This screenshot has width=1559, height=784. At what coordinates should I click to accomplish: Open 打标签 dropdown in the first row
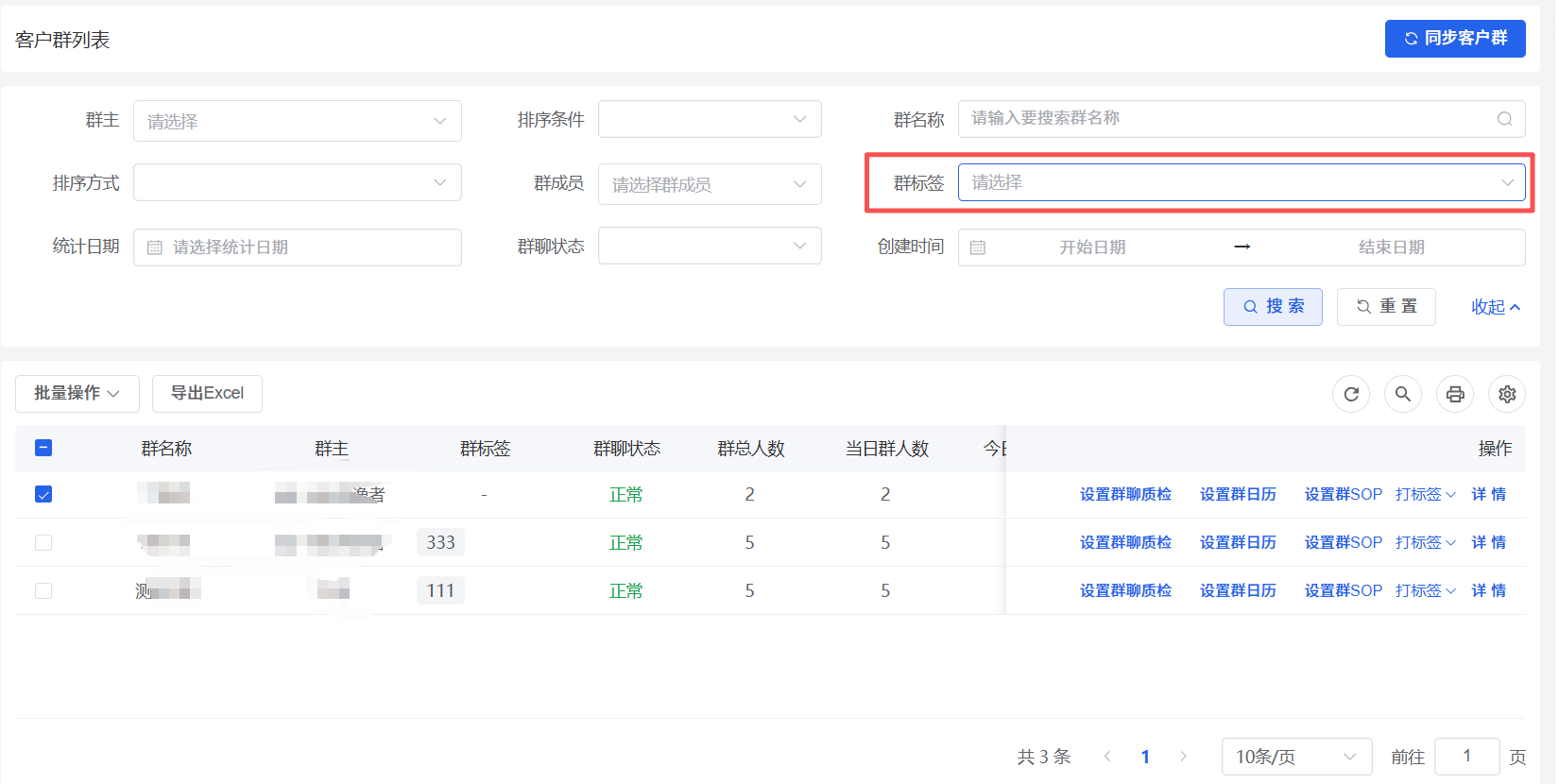1426,494
